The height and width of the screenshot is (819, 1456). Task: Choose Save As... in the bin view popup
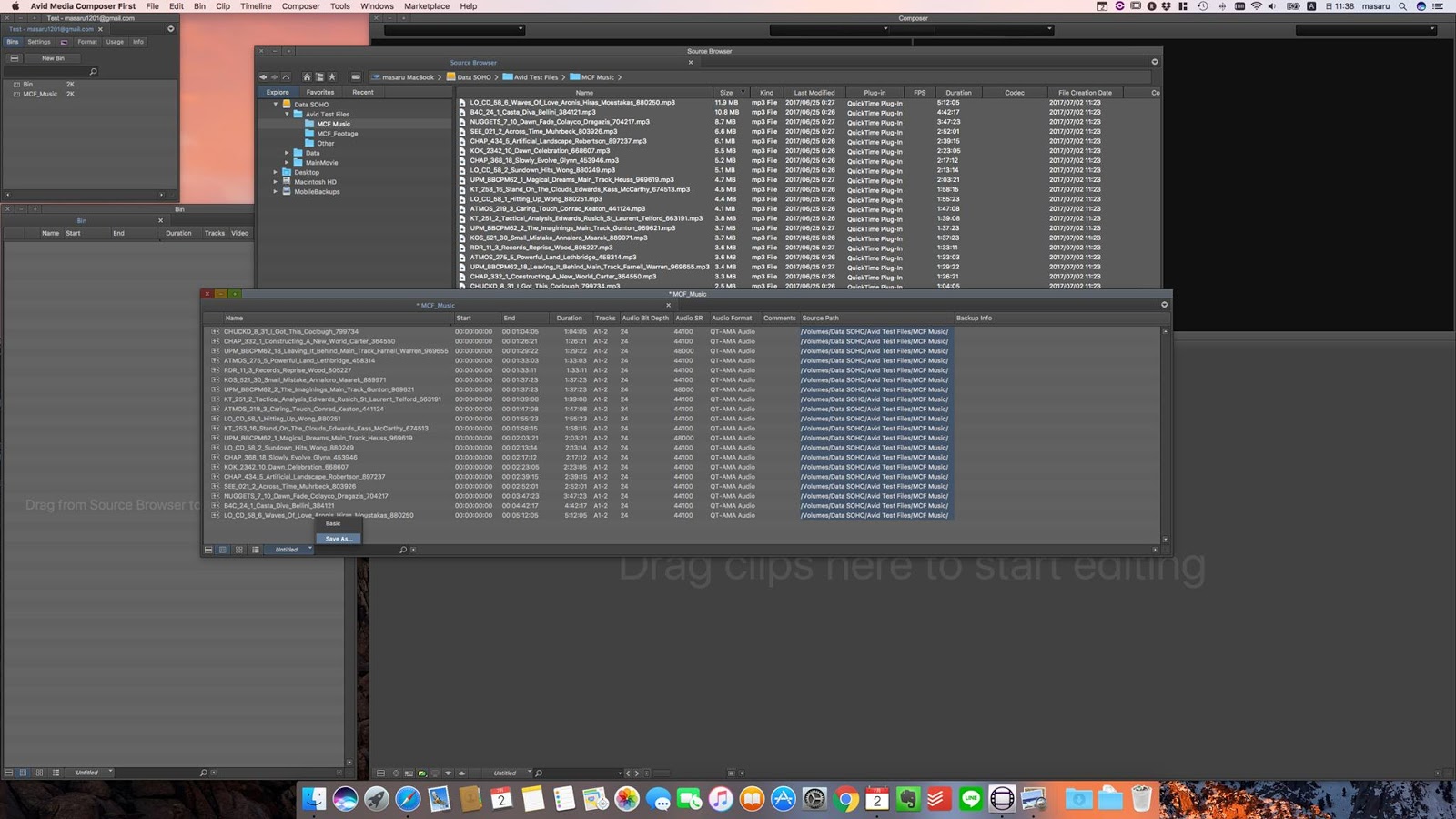339,539
